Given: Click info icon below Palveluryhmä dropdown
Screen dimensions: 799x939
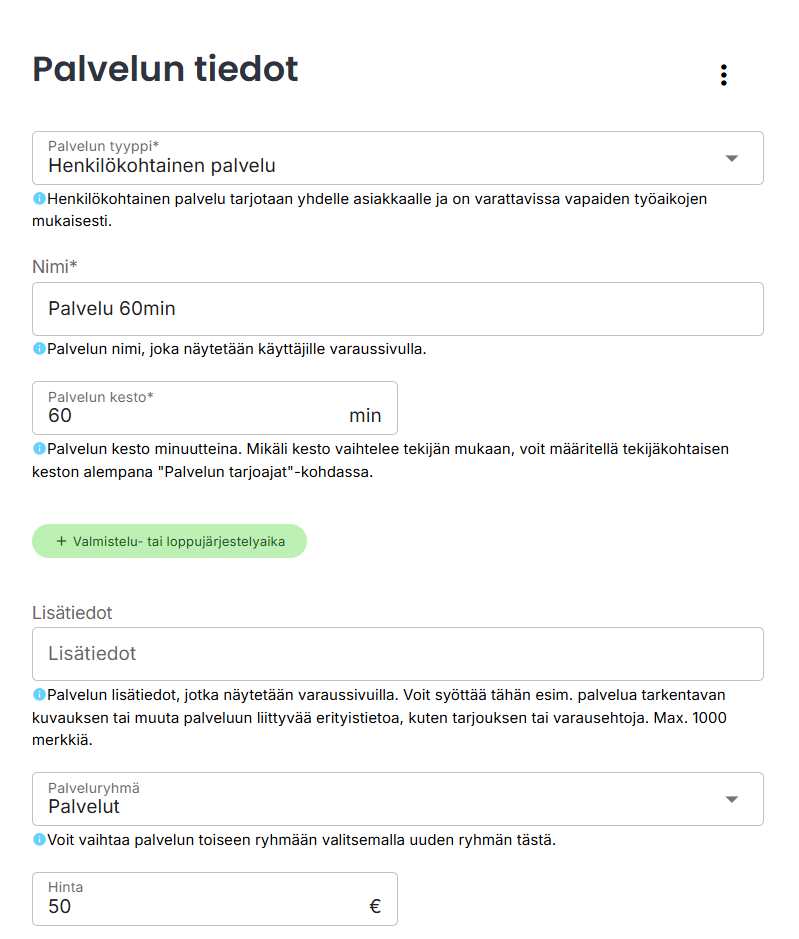Looking at the screenshot, I should [39, 840].
